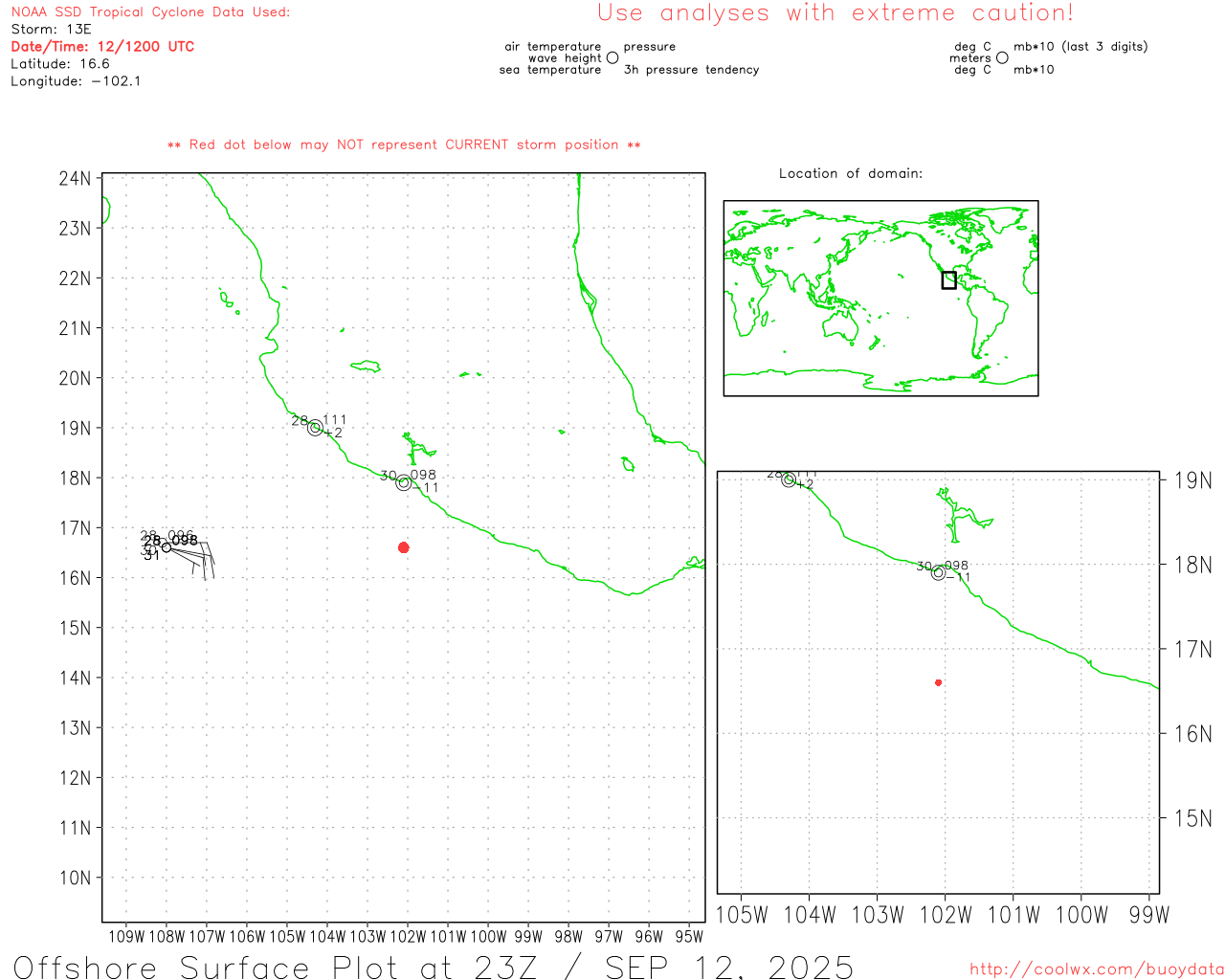The image size is (1225, 980).
Task: Click the '15N' label on inset map axis
Action: (1192, 818)
